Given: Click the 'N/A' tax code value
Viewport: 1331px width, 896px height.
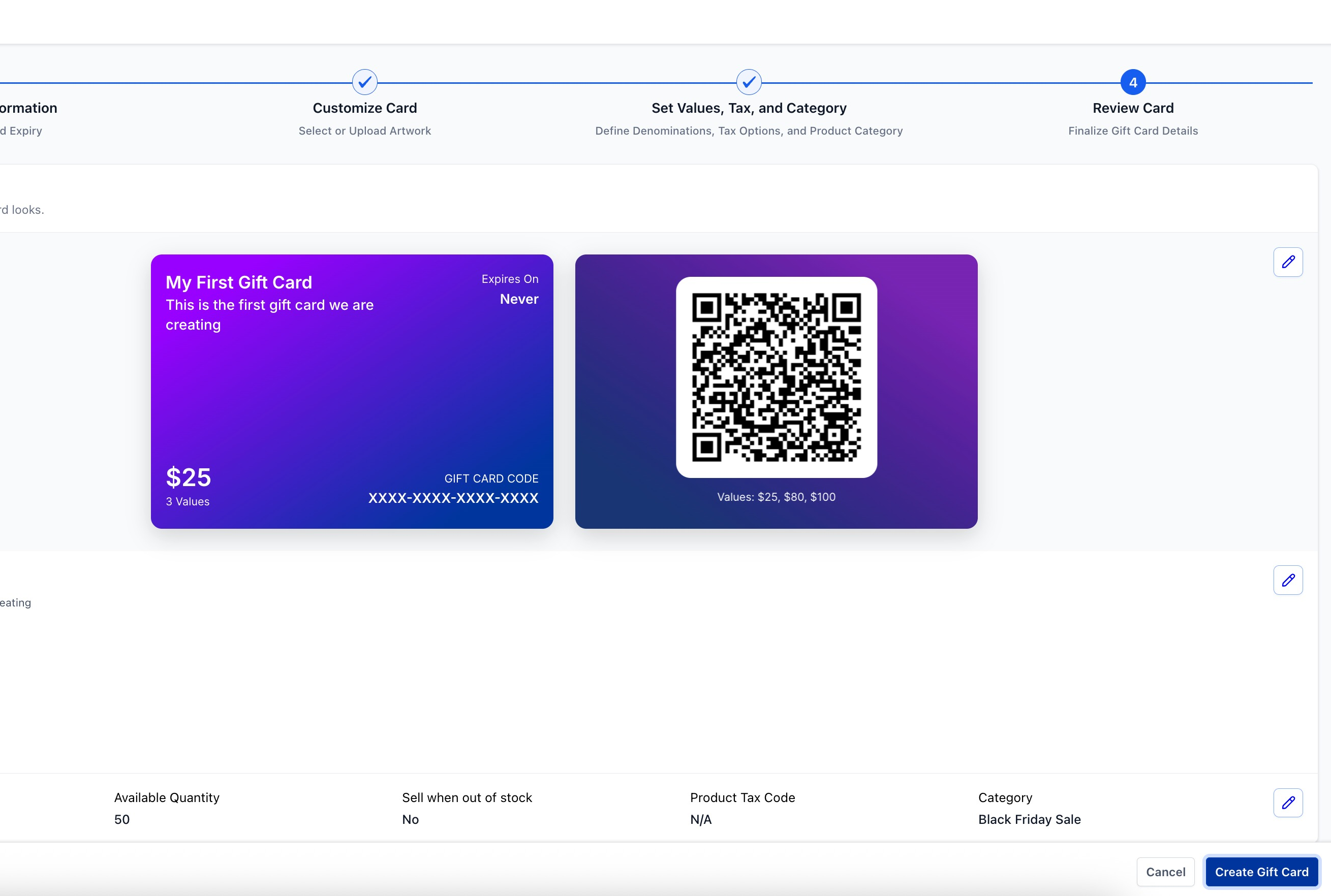Looking at the screenshot, I should pos(700,819).
